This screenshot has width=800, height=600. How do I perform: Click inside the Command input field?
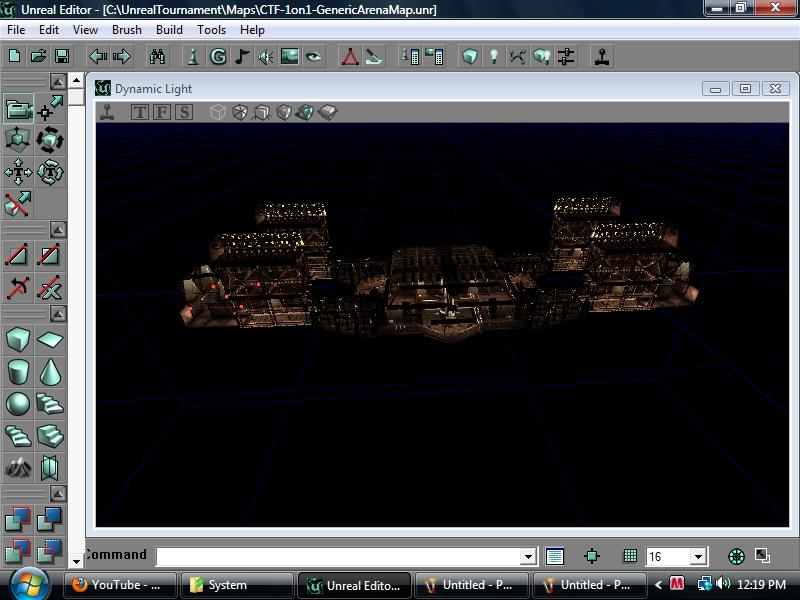pos(340,556)
